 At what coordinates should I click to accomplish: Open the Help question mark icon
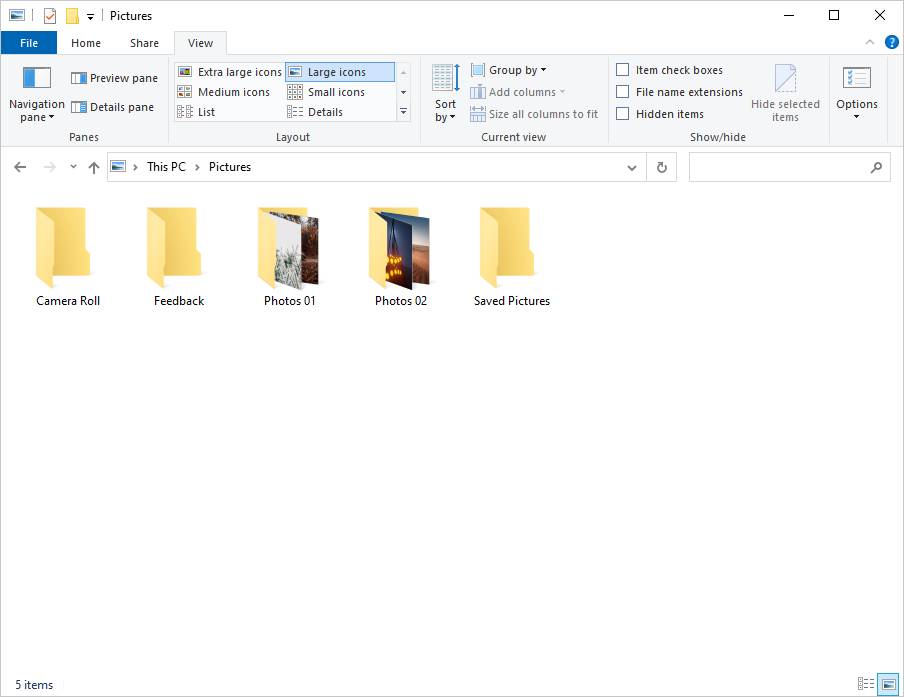click(x=891, y=42)
